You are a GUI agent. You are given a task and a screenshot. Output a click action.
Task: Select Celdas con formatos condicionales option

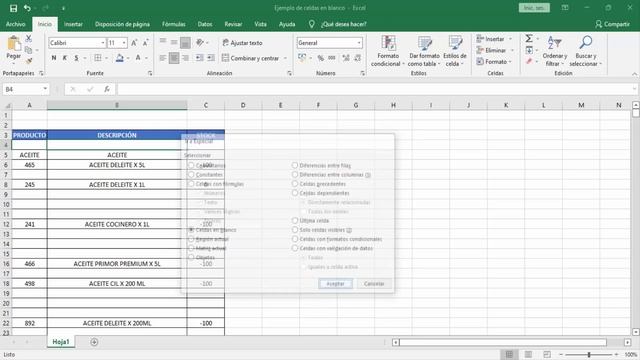click(337, 239)
